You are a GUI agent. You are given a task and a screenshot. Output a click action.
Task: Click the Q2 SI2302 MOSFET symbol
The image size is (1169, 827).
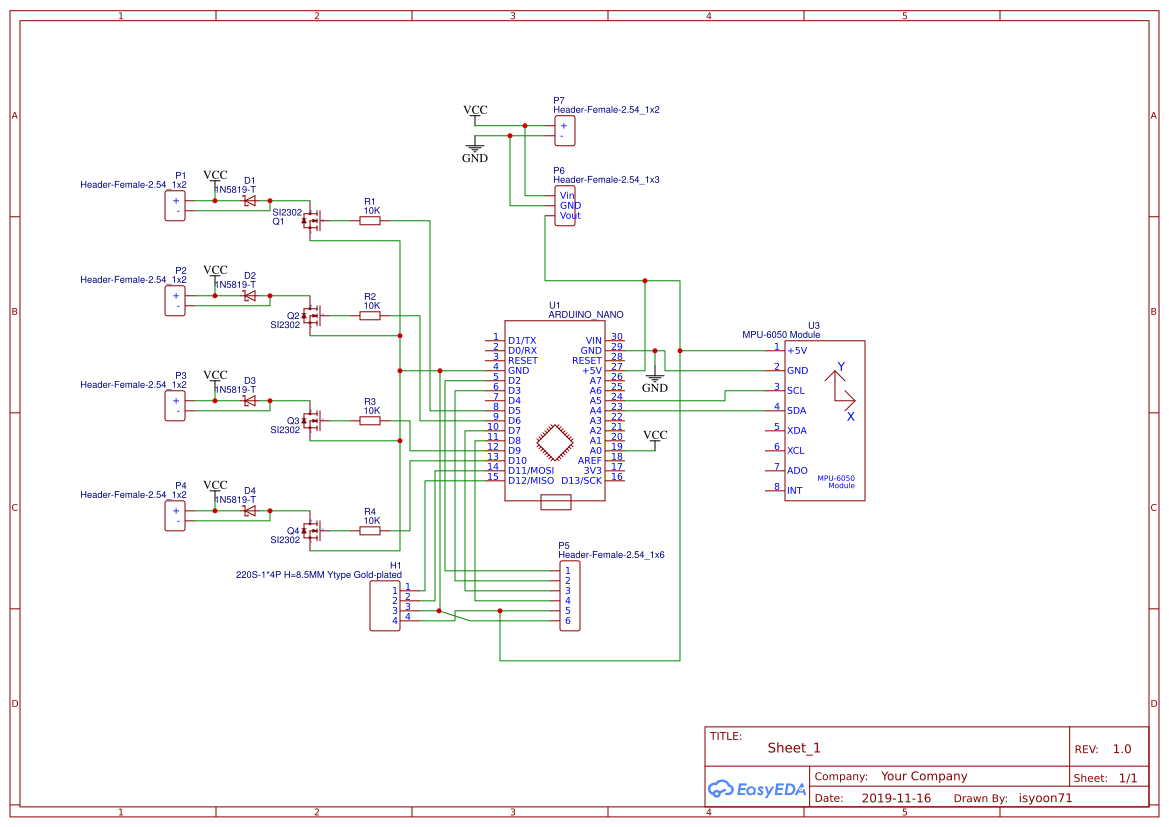pos(312,316)
